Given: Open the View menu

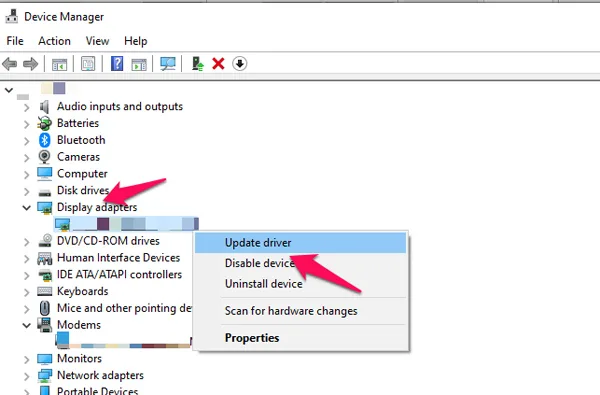Looking at the screenshot, I should (97, 41).
